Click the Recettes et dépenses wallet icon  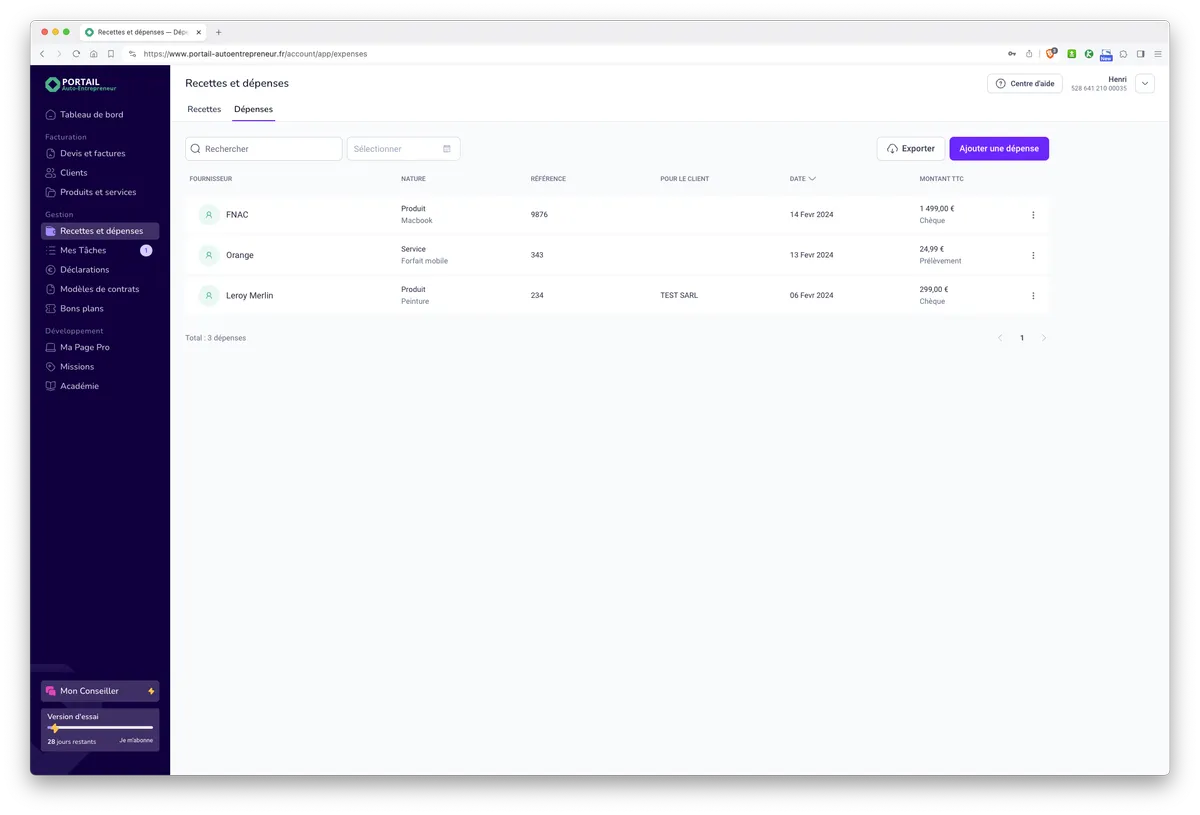pyautogui.click(x=51, y=231)
